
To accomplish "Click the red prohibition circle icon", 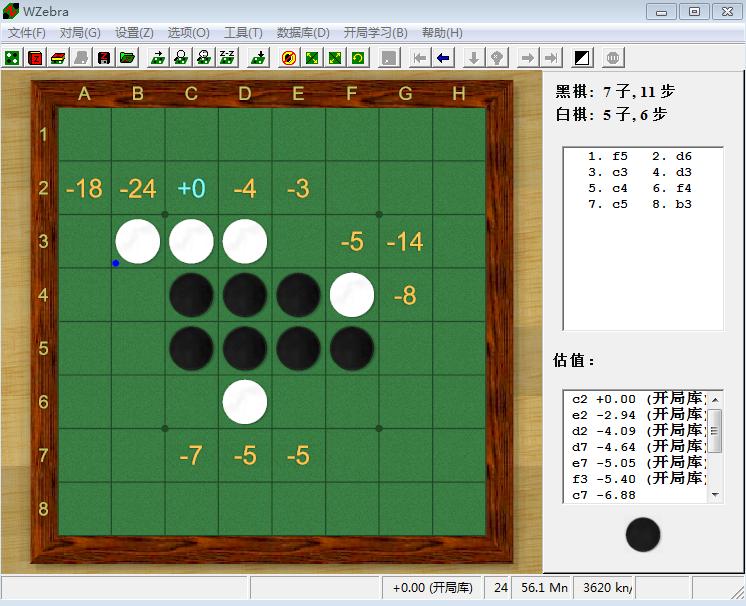I will click(289, 58).
